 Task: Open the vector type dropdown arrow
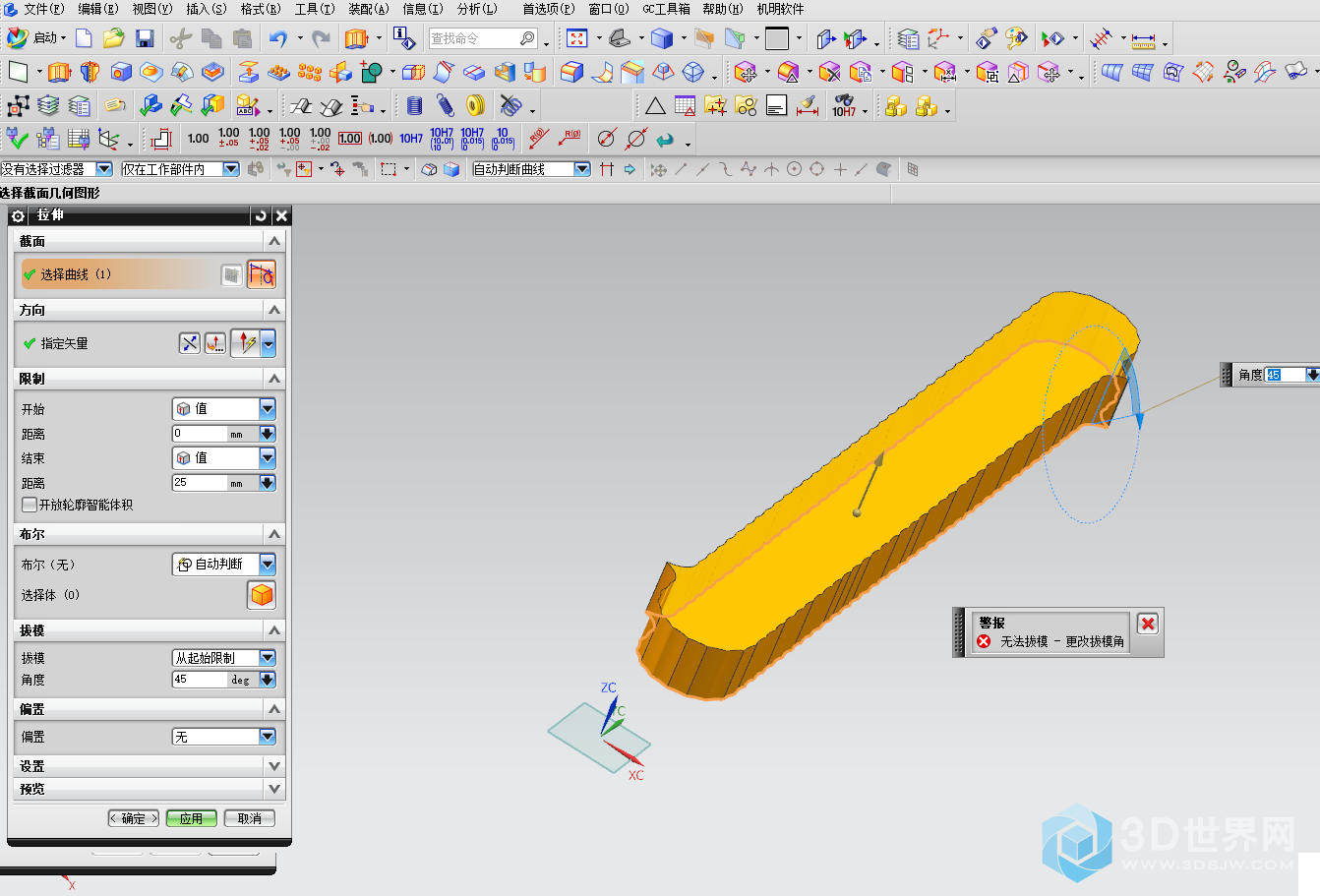(x=269, y=343)
